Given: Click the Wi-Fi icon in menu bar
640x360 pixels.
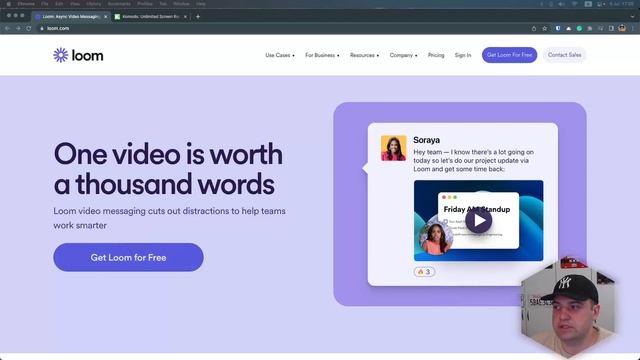Looking at the screenshot, I should [575, 4].
